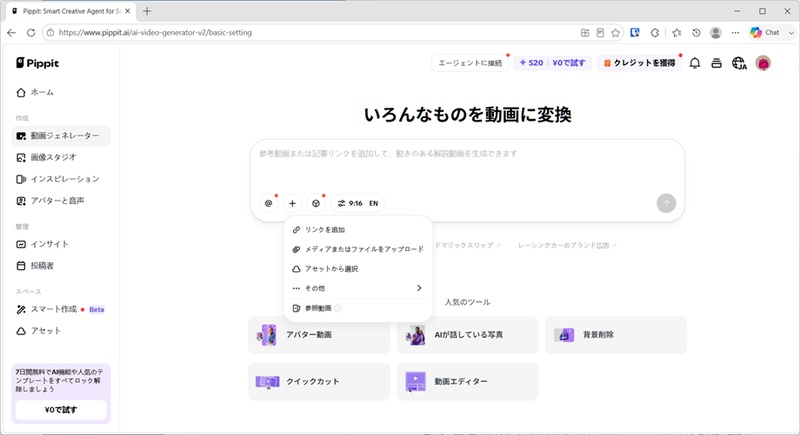This screenshot has height=435, width=800.
Task: Open browser history icon
Action: [x=696, y=33]
